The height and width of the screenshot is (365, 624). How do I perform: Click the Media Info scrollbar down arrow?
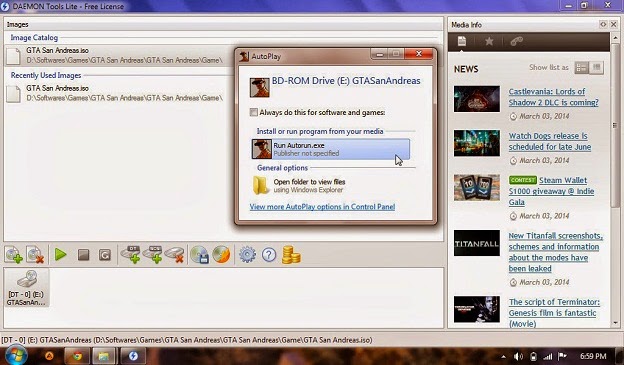point(616,323)
